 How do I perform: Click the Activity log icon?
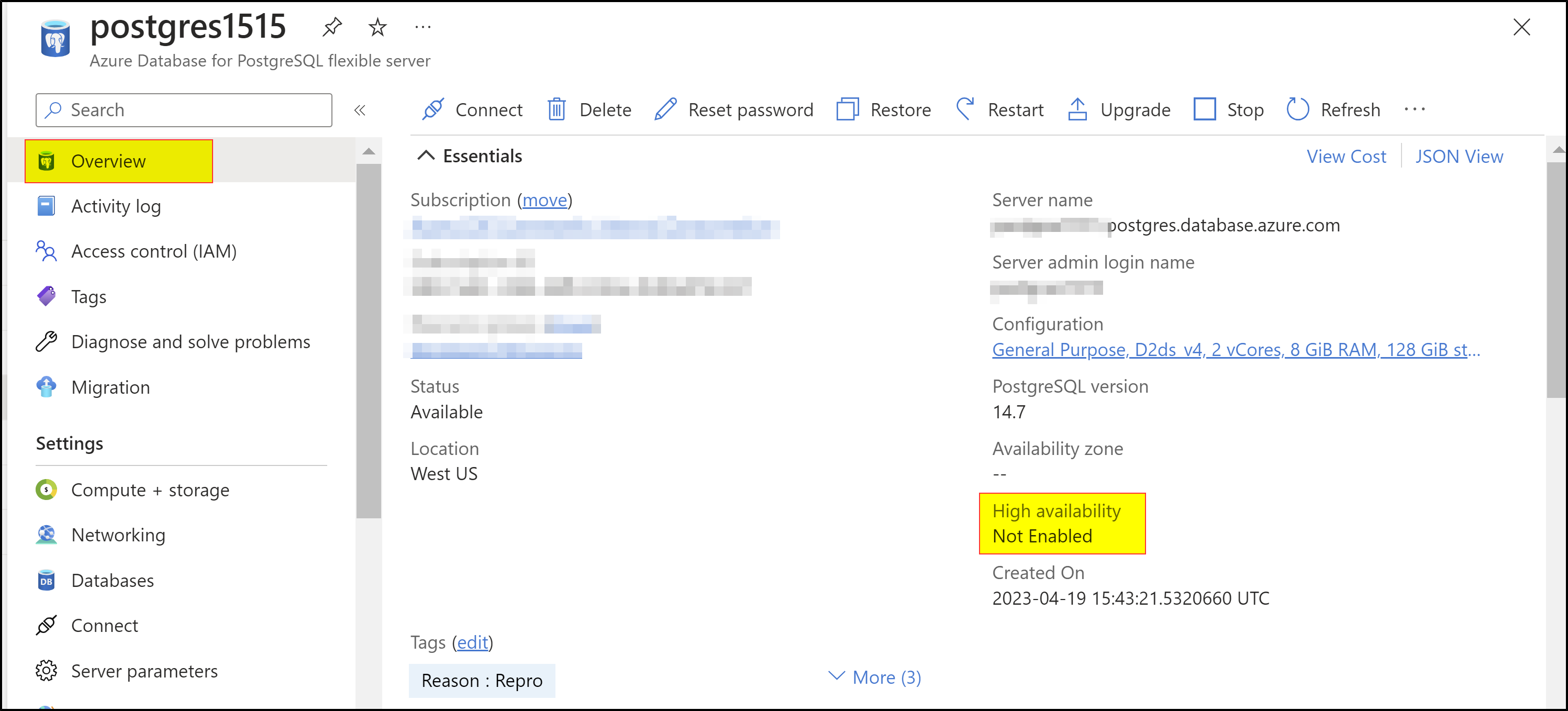tap(46, 206)
